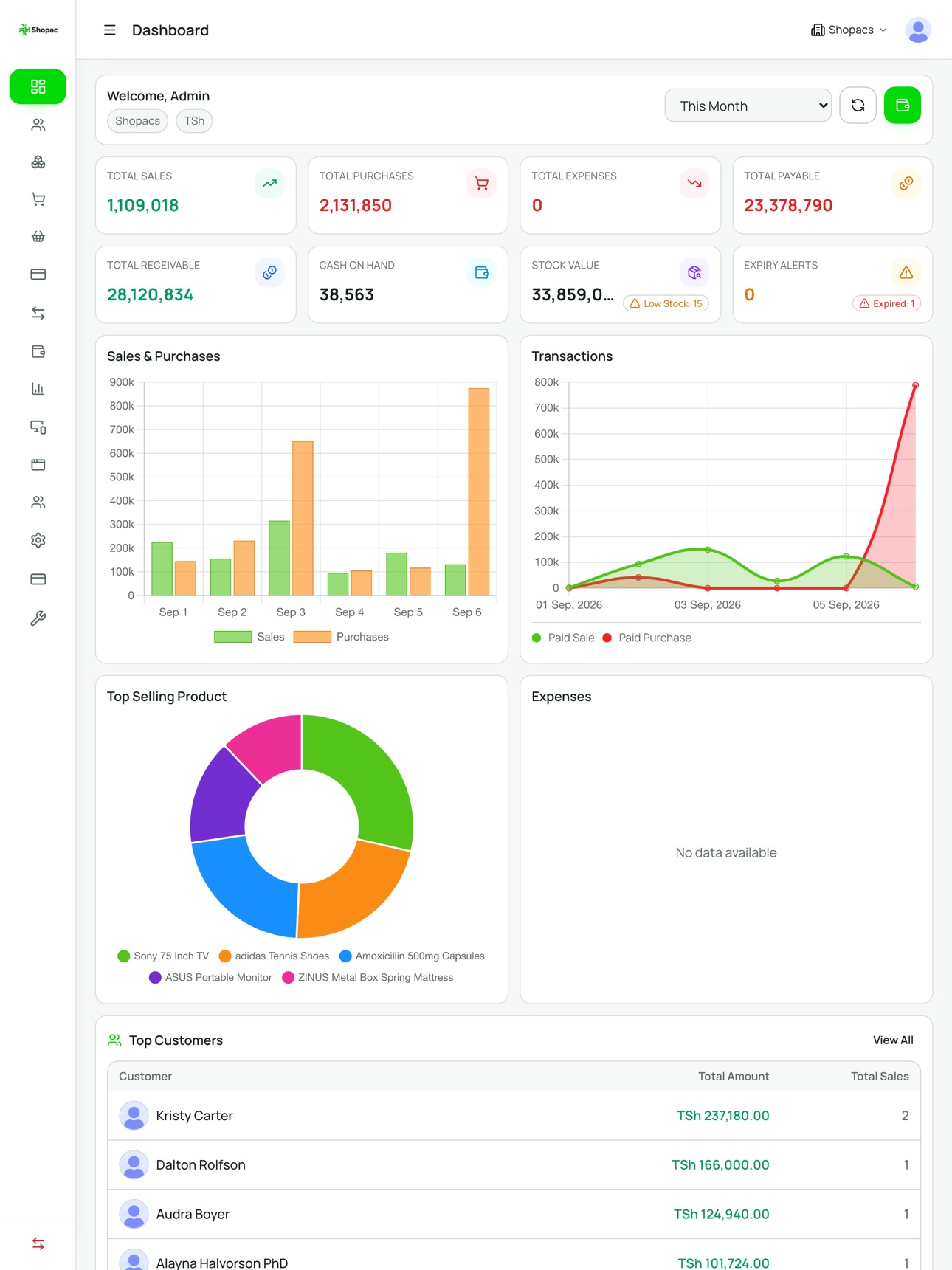Click the Shopac logo
This screenshot has width=952, height=1270.
coord(38,30)
